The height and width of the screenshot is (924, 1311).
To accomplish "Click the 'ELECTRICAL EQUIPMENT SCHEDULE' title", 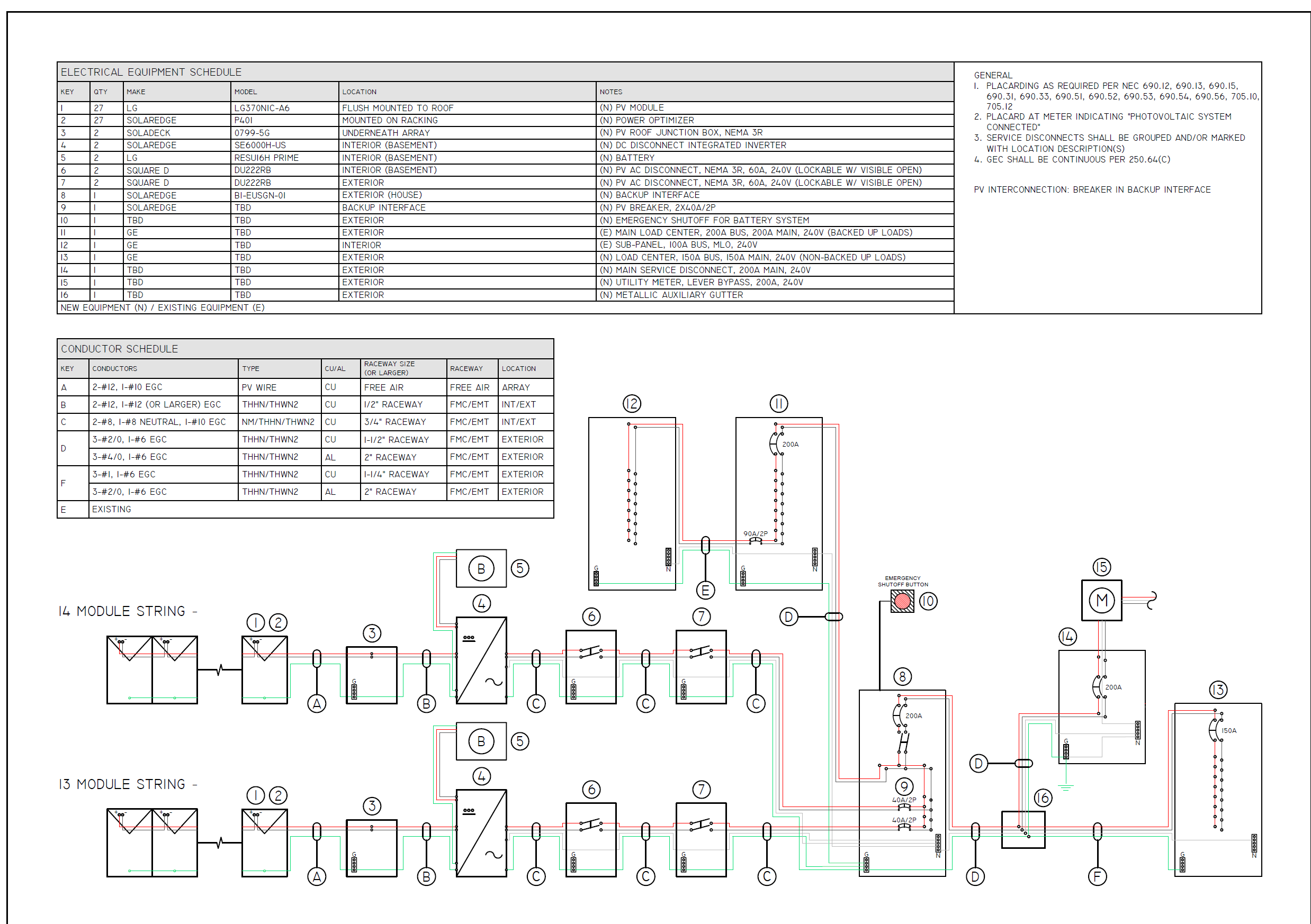I will click(x=151, y=72).
